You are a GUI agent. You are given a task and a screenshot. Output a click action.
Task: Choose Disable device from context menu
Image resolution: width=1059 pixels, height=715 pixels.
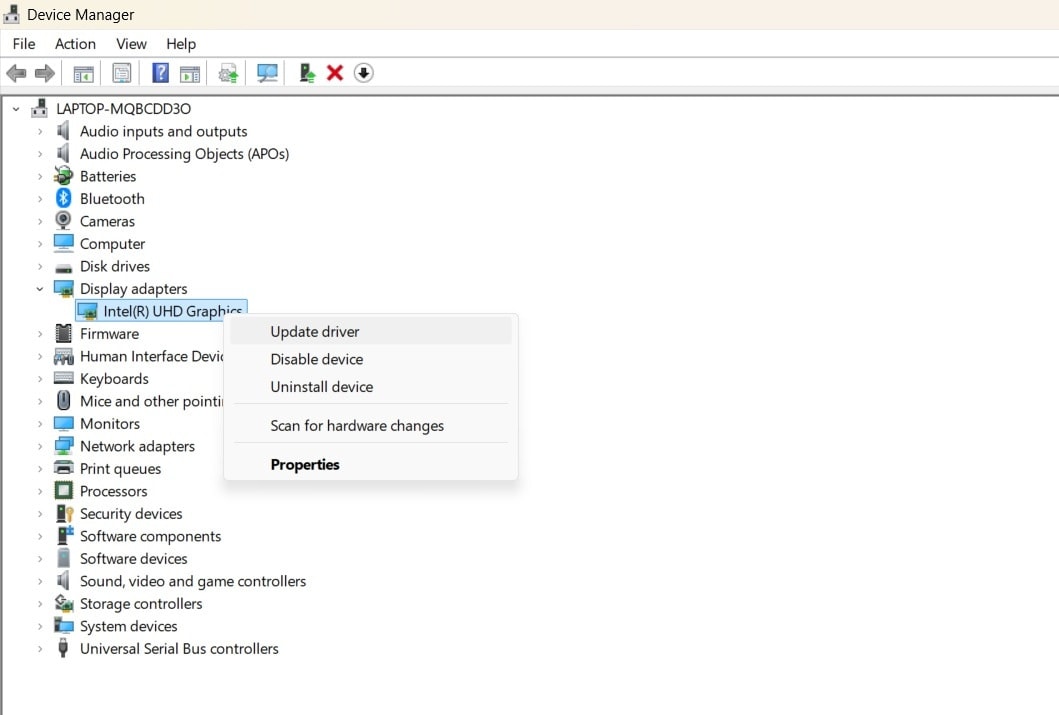(x=371, y=359)
